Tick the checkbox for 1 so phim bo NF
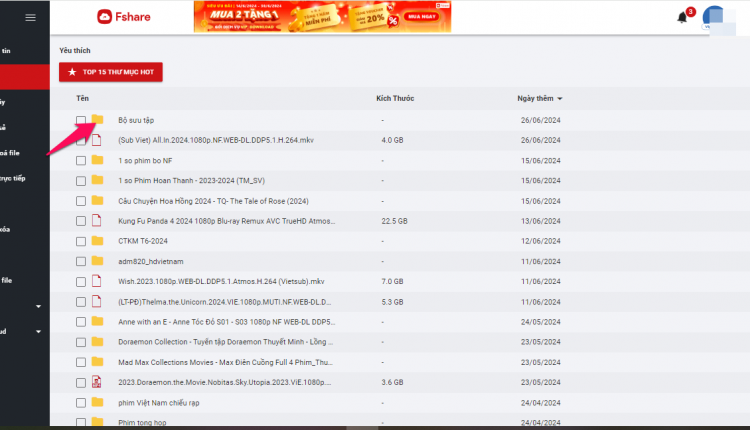 tap(81, 161)
